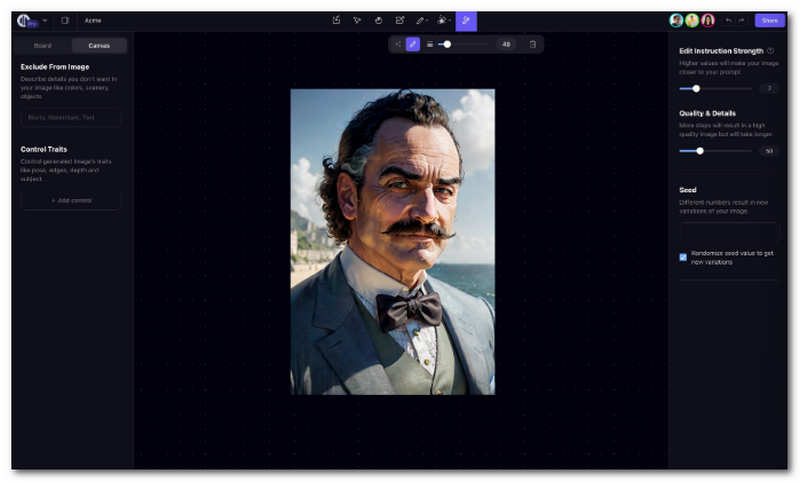Open the workspace logo dropdown arrow
The image size is (800, 482).
[x=45, y=20]
